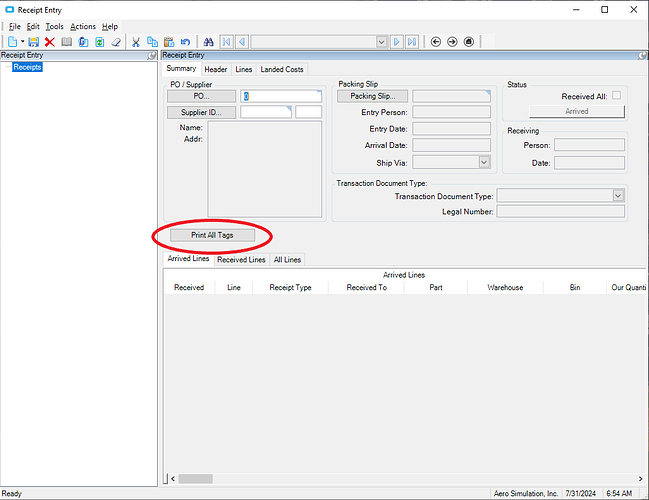Switch to the Header tab
Image resolution: width=649 pixels, height=500 pixels.
(x=216, y=70)
